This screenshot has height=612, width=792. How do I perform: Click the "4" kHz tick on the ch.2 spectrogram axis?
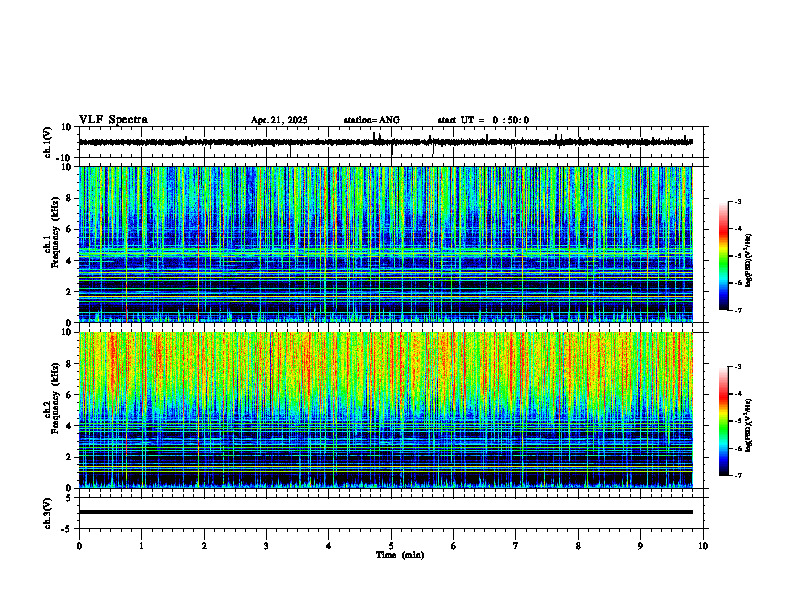tap(70, 426)
